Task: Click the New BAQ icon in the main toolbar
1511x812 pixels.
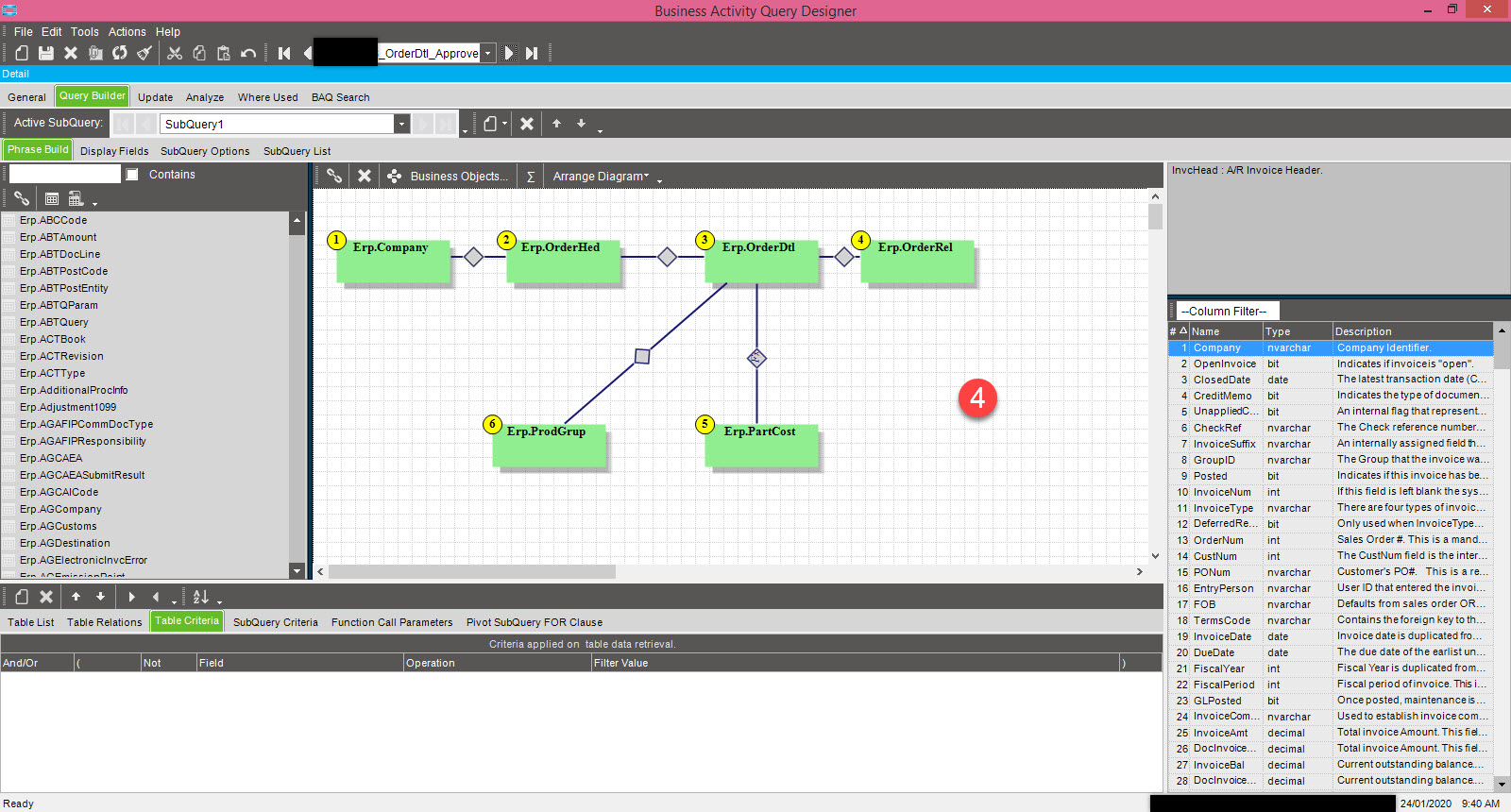Action: 22,53
